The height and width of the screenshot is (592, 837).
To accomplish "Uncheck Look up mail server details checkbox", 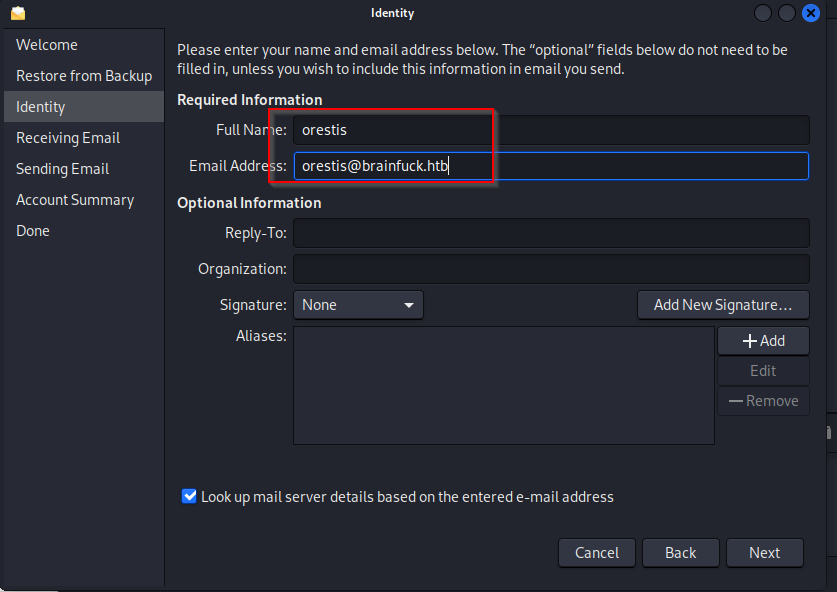I will (189, 496).
